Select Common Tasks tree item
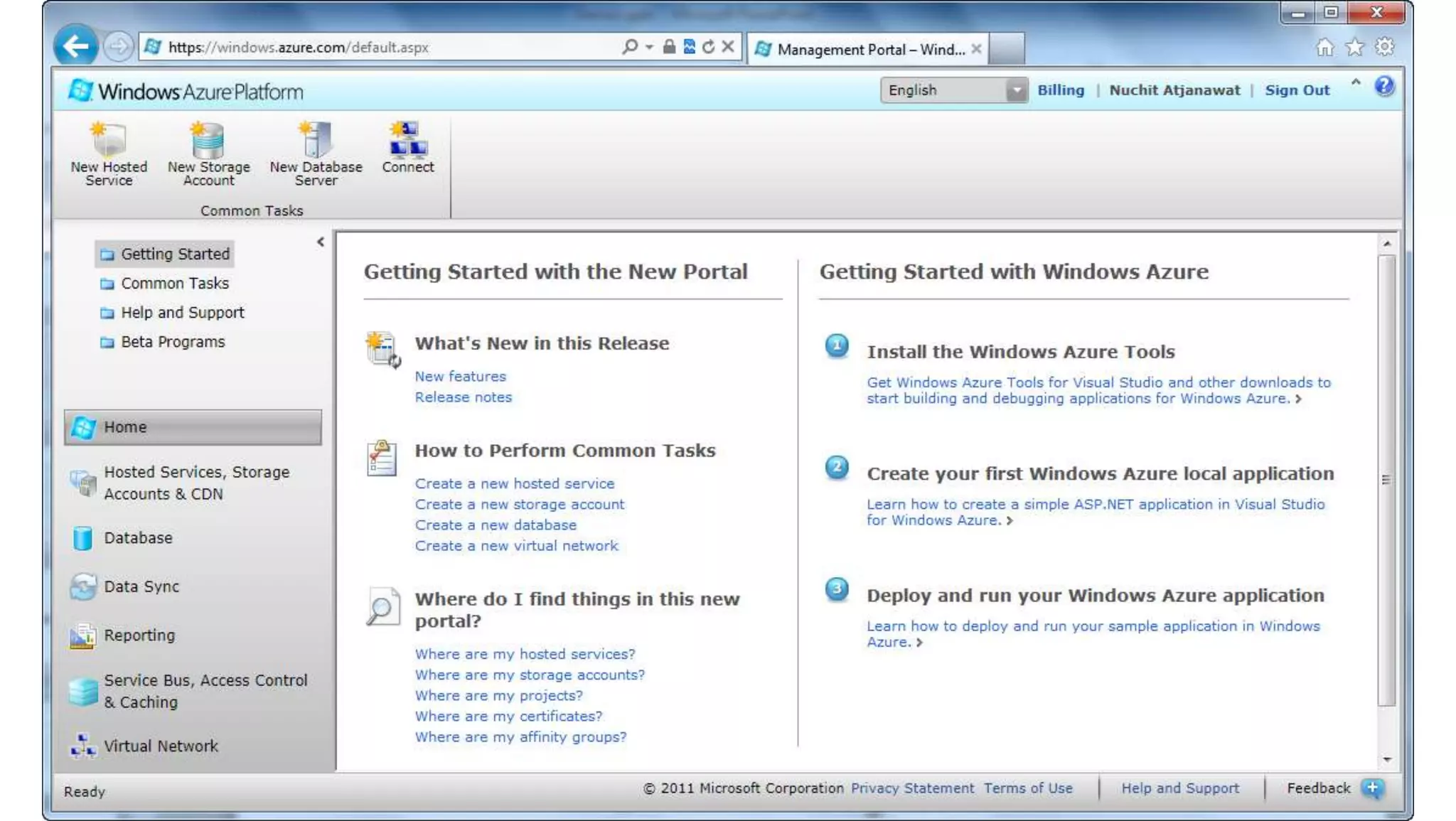 174,284
